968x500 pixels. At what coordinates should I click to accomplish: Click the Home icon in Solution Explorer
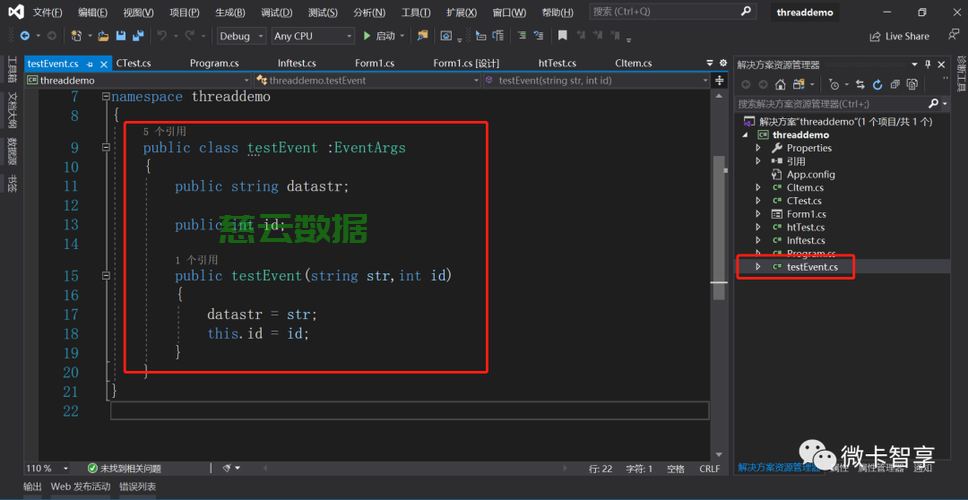(780, 85)
